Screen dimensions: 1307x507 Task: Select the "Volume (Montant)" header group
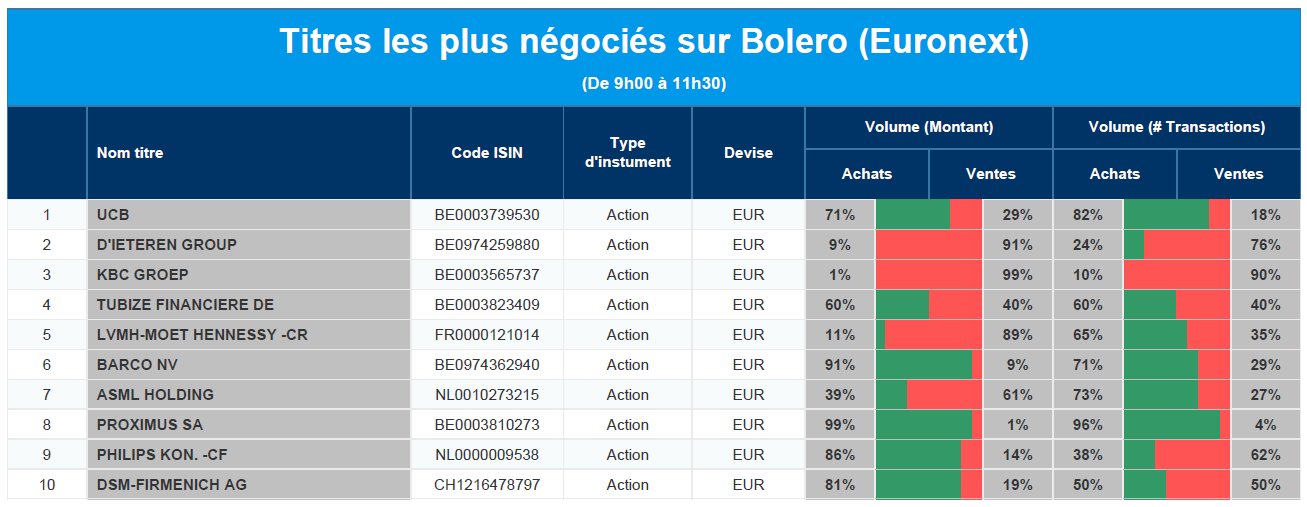[928, 127]
